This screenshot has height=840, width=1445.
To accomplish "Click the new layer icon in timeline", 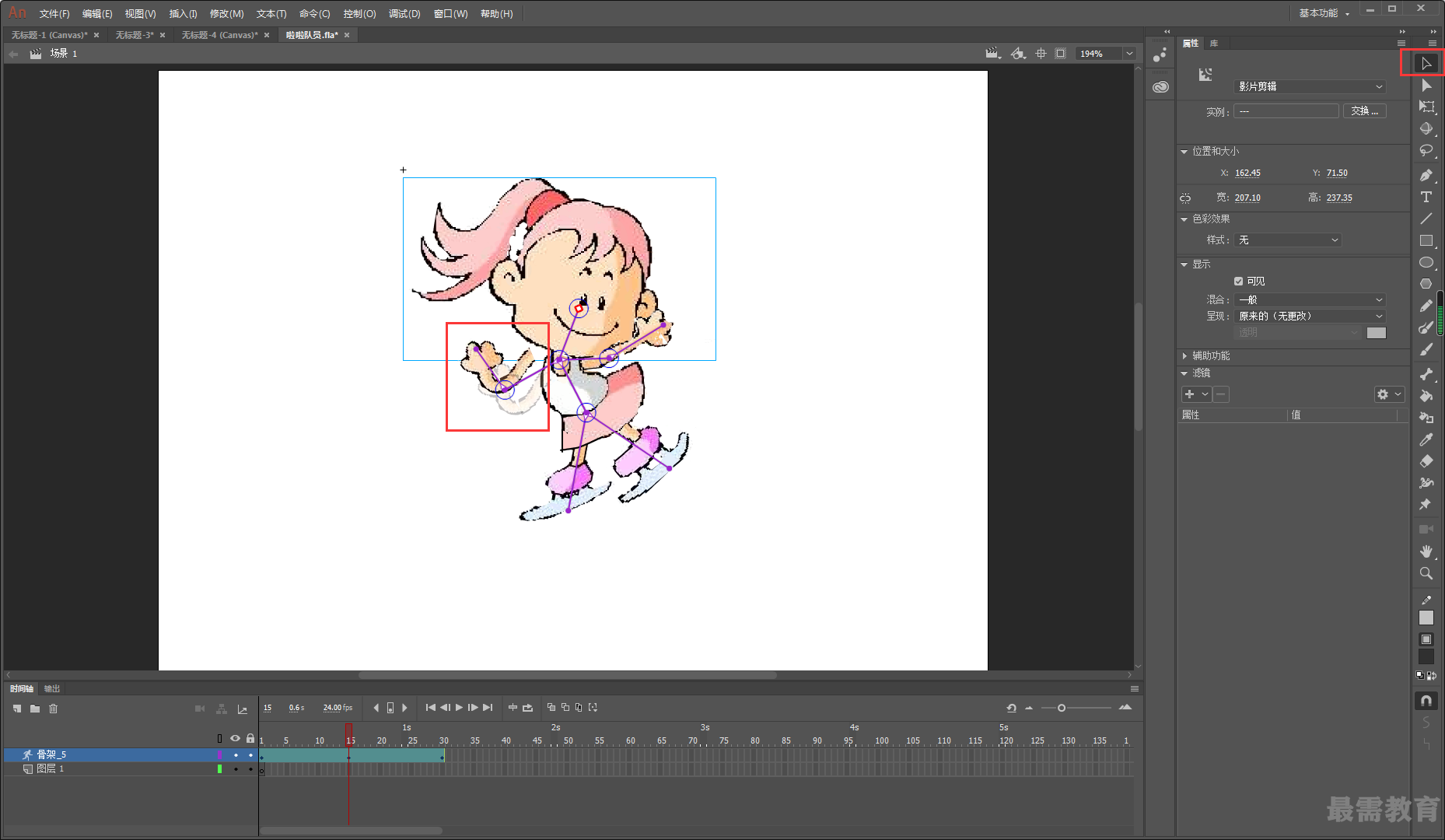I will [x=17, y=709].
